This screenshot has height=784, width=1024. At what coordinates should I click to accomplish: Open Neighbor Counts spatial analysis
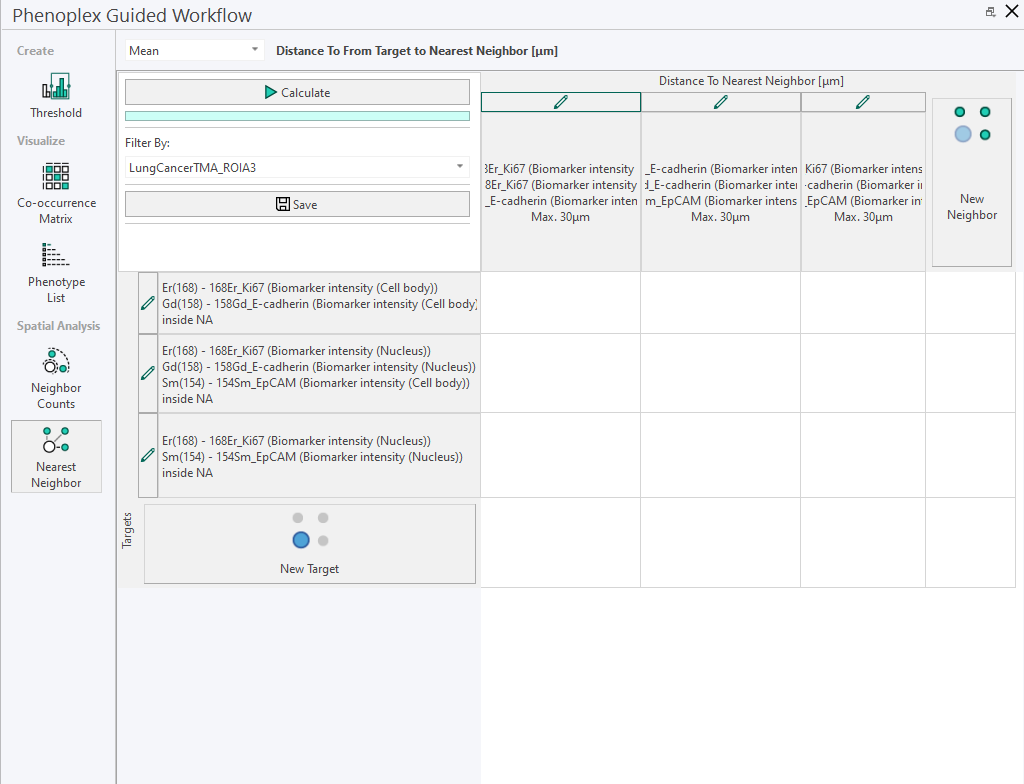pyautogui.click(x=56, y=379)
